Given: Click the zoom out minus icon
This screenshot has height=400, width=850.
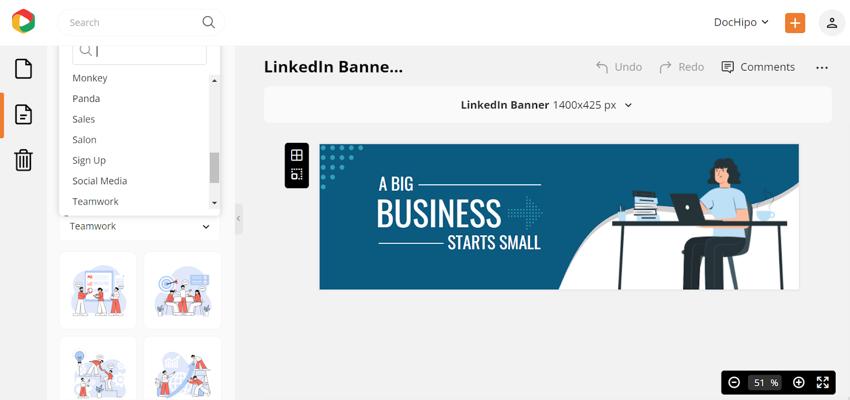Looking at the screenshot, I should pos(734,383).
